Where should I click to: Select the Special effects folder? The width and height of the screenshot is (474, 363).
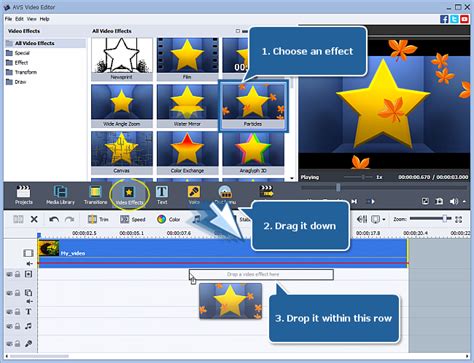coord(18,53)
